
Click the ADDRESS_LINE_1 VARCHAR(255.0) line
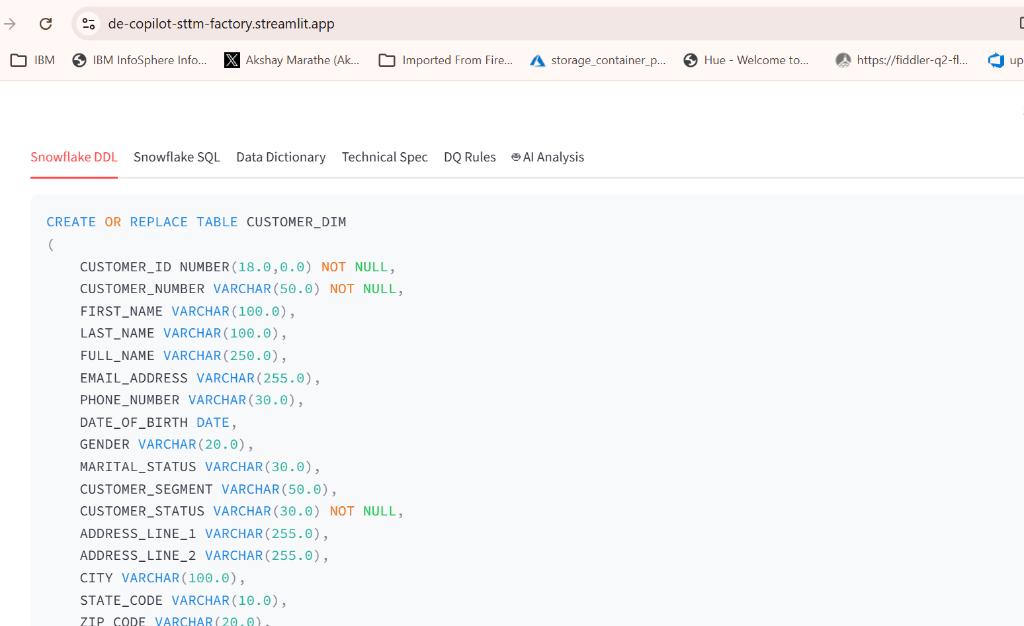[204, 533]
